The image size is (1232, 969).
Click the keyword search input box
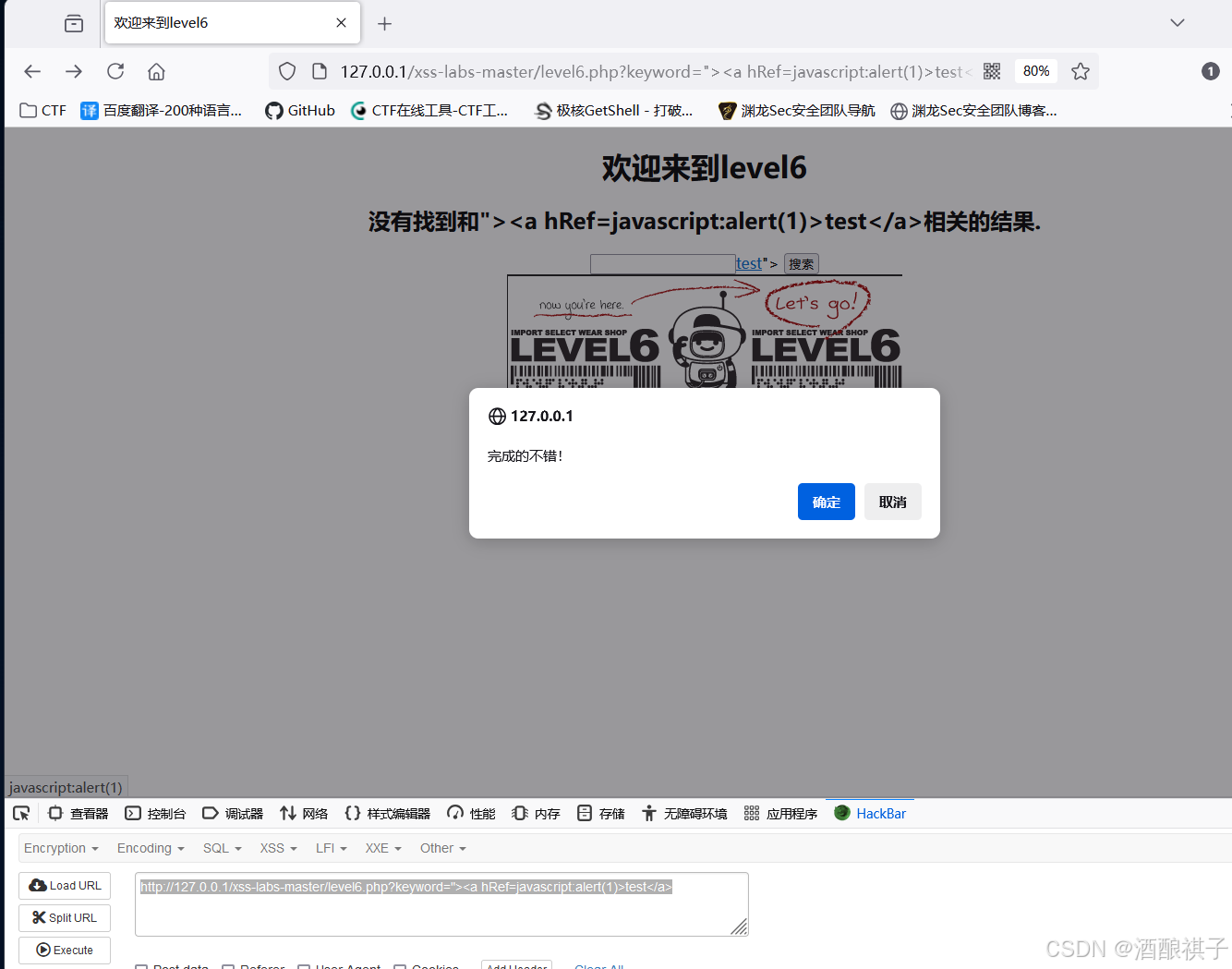point(663,264)
